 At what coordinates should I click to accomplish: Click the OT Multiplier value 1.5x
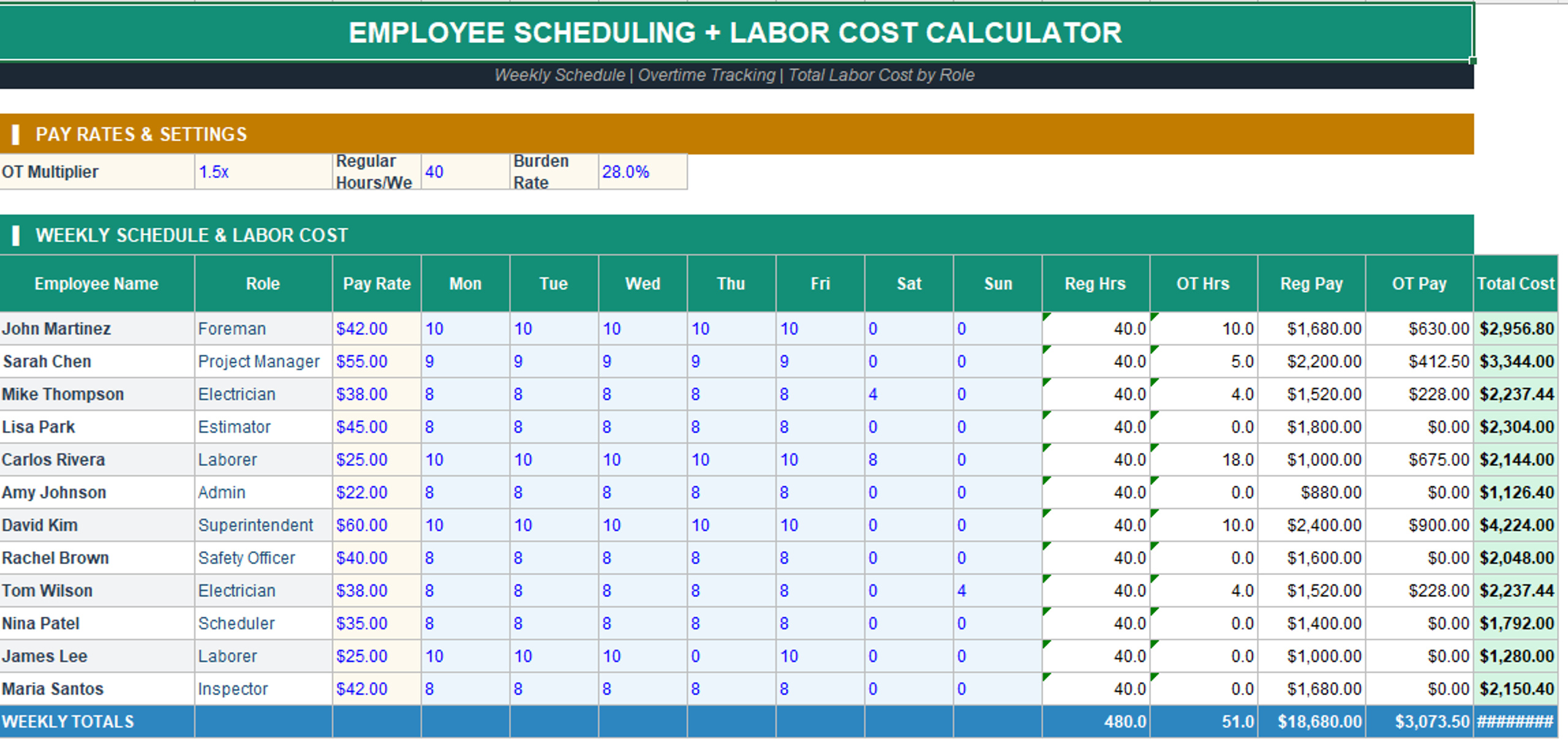pyautogui.click(x=263, y=172)
